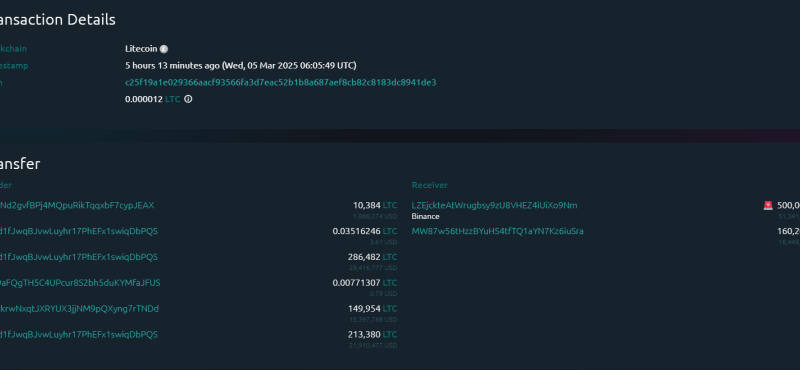The width and height of the screenshot is (800, 370).
Task: Open the transaction hash link starting c25f19a1e029366
Action: tap(281, 82)
